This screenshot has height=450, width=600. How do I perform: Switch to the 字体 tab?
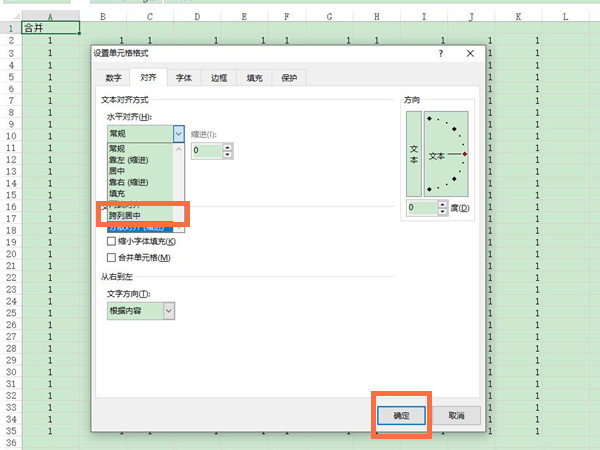(184, 78)
